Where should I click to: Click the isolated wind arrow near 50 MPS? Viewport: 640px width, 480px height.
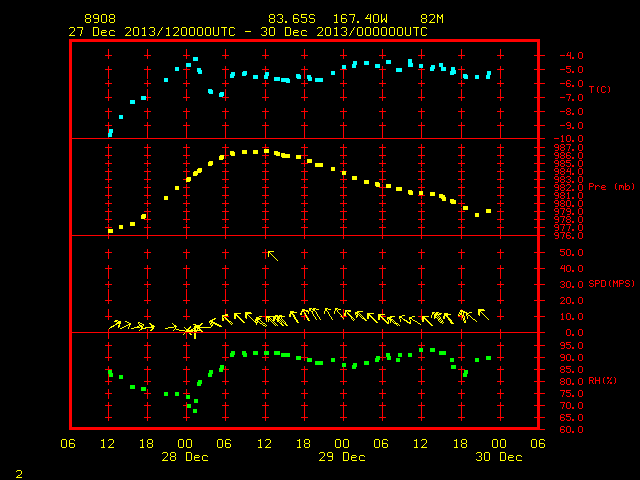[x=273, y=256]
